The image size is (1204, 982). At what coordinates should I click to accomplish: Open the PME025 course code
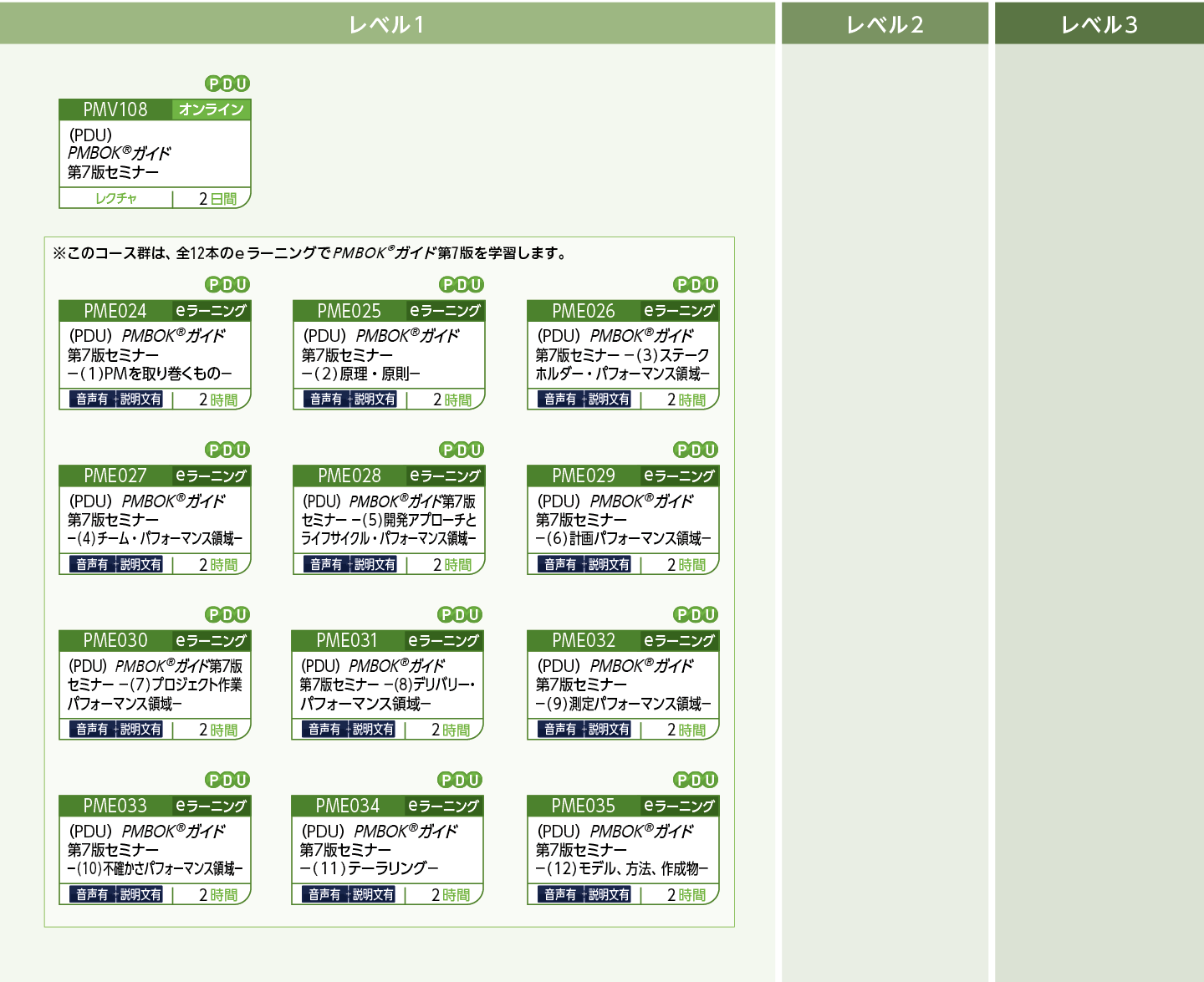[x=349, y=311]
